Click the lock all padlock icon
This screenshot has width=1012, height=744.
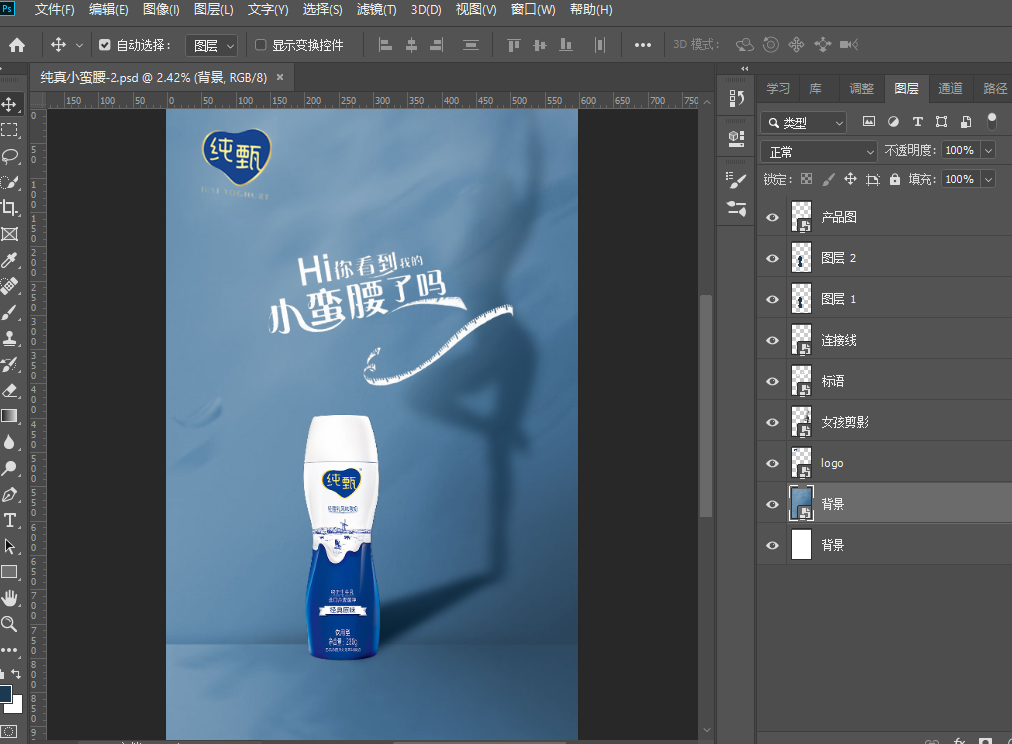point(895,179)
